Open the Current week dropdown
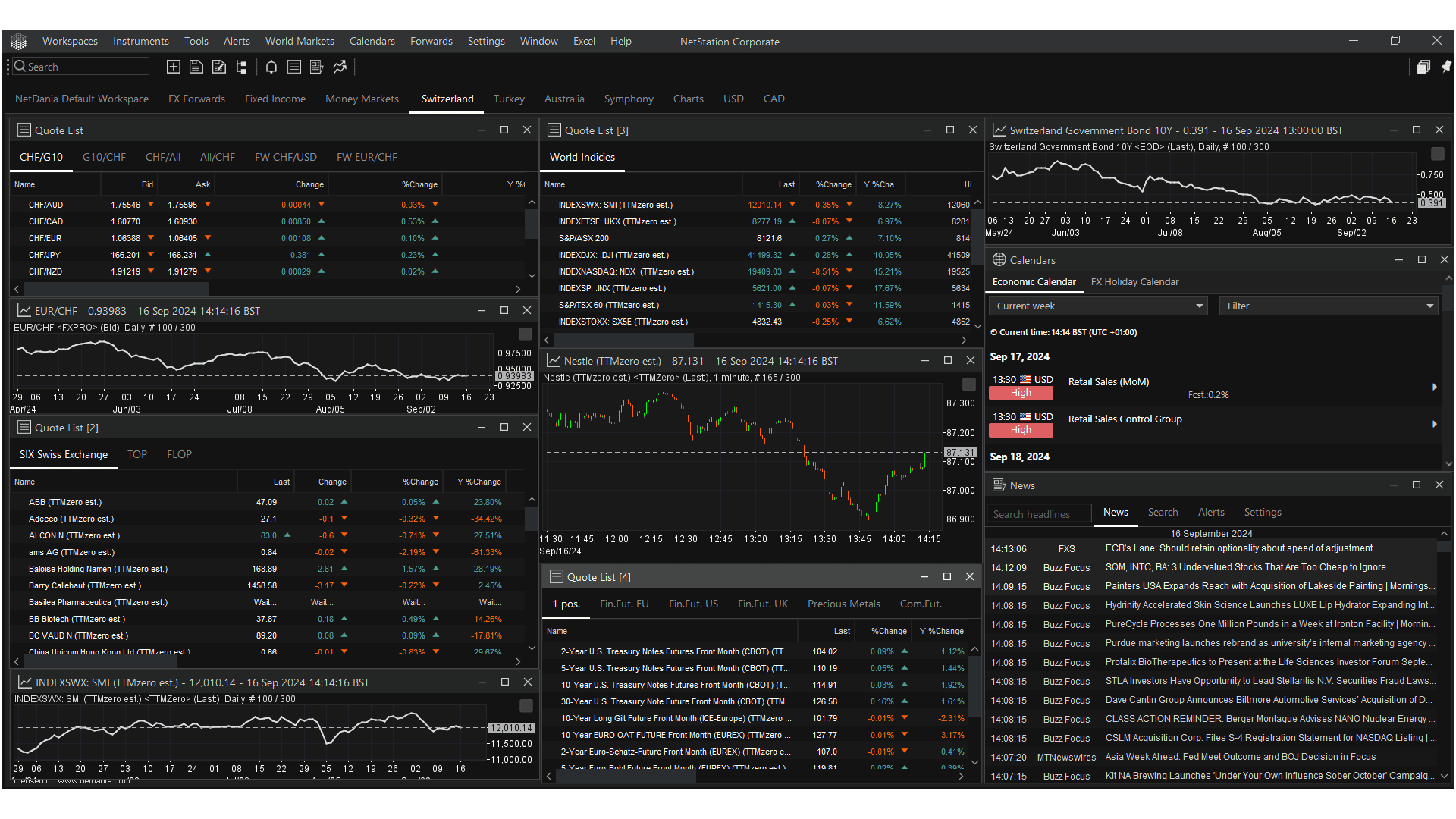 [x=1098, y=306]
